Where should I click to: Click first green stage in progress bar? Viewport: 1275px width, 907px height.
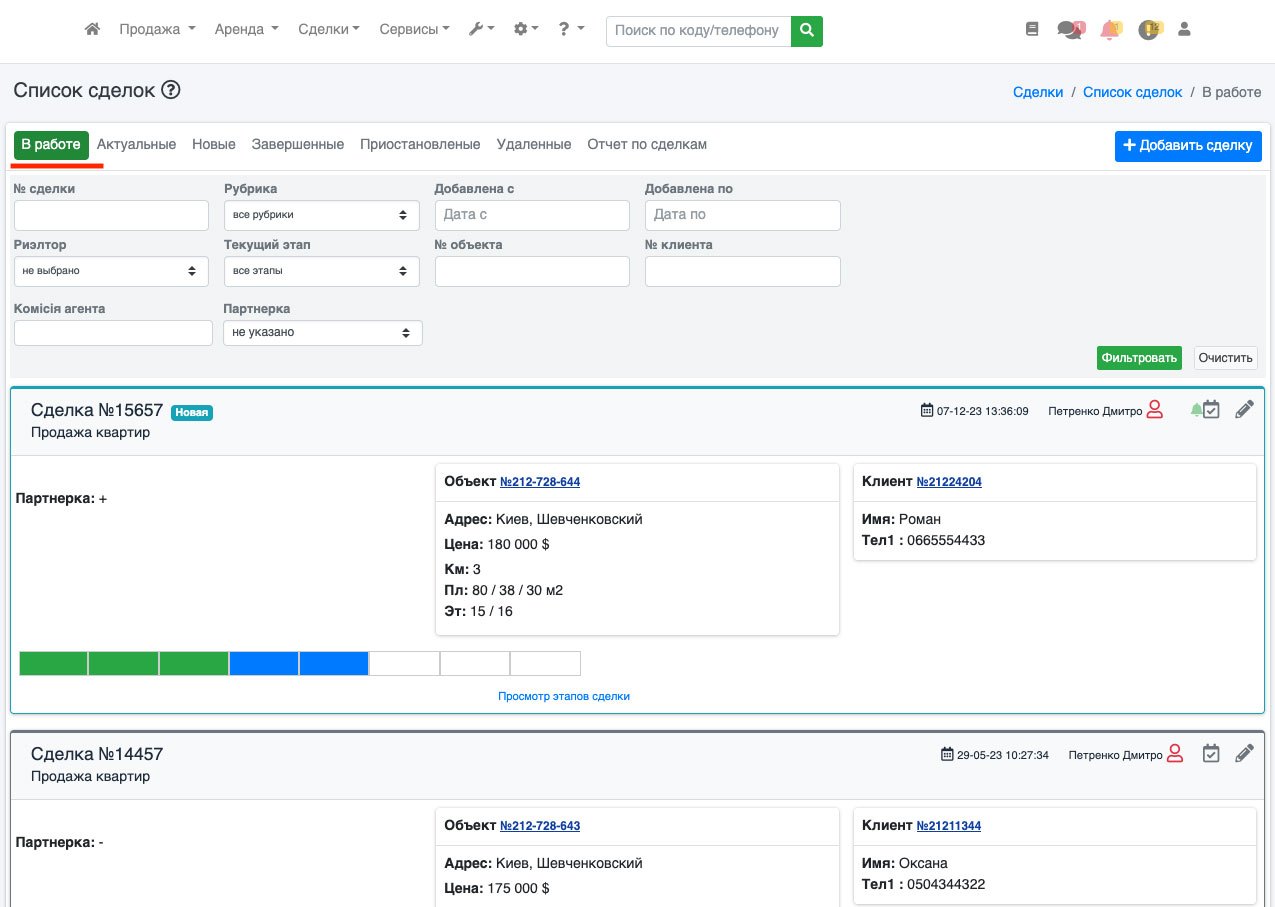pyautogui.click(x=54, y=663)
